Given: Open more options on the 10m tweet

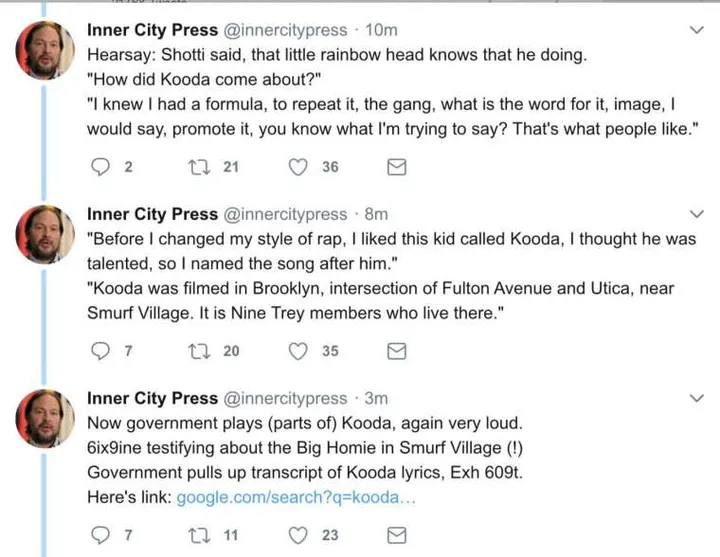Looking at the screenshot, I should tap(698, 30).
